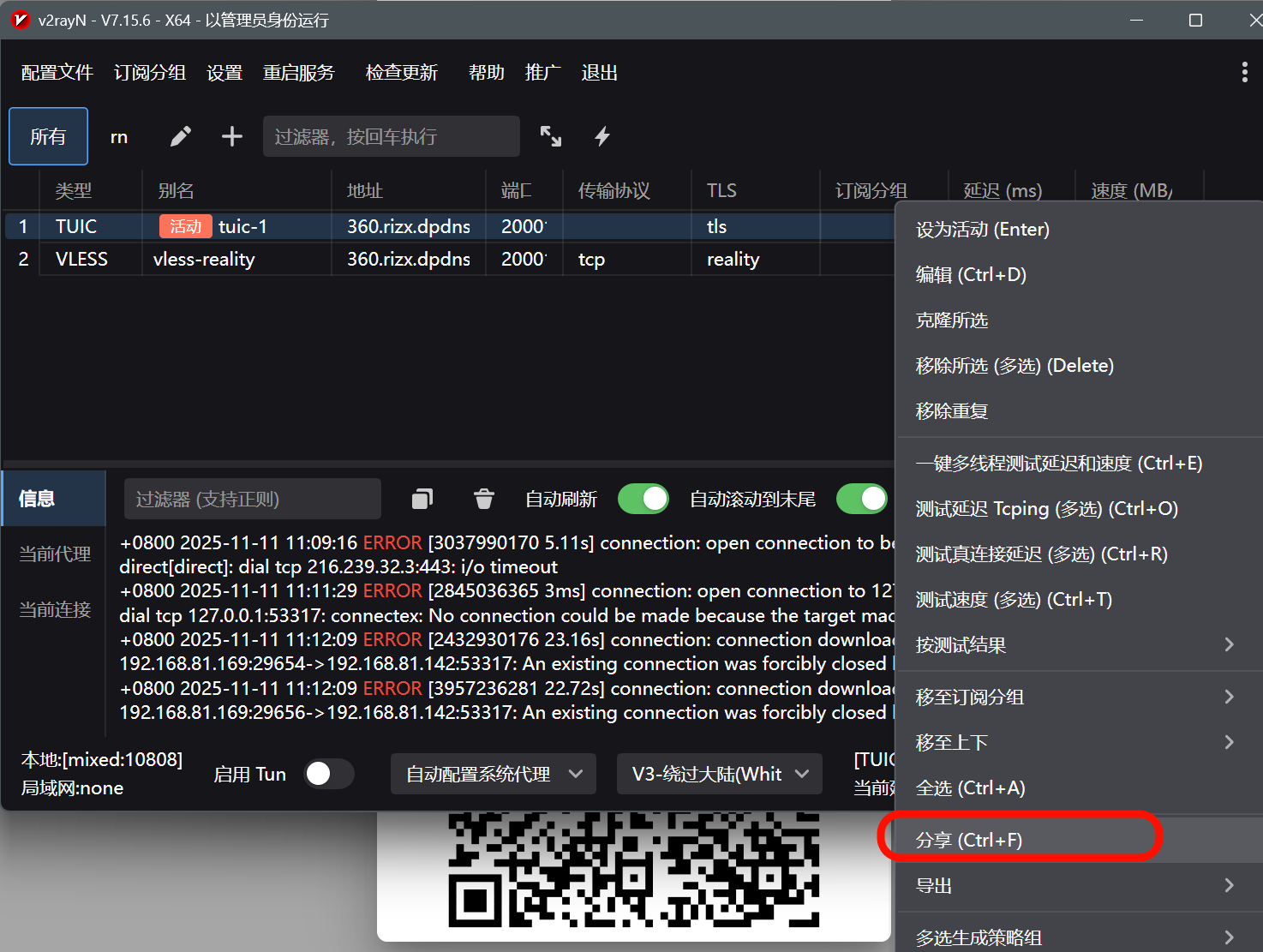This screenshot has width=1263, height=952.
Task: Clear logs with the trash icon
Action: tap(484, 499)
